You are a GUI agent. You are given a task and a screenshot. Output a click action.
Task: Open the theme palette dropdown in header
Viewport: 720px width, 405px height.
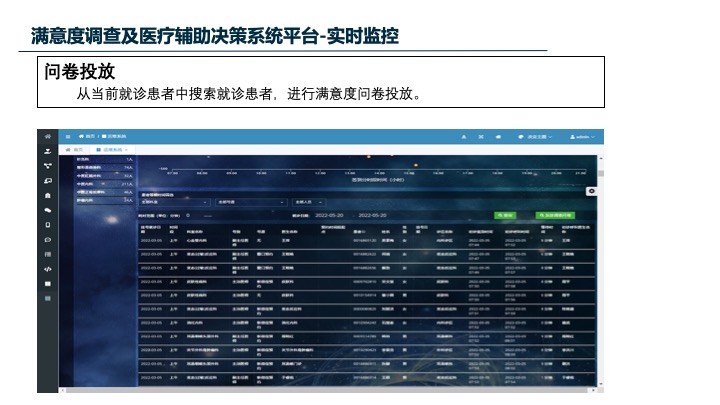point(535,137)
